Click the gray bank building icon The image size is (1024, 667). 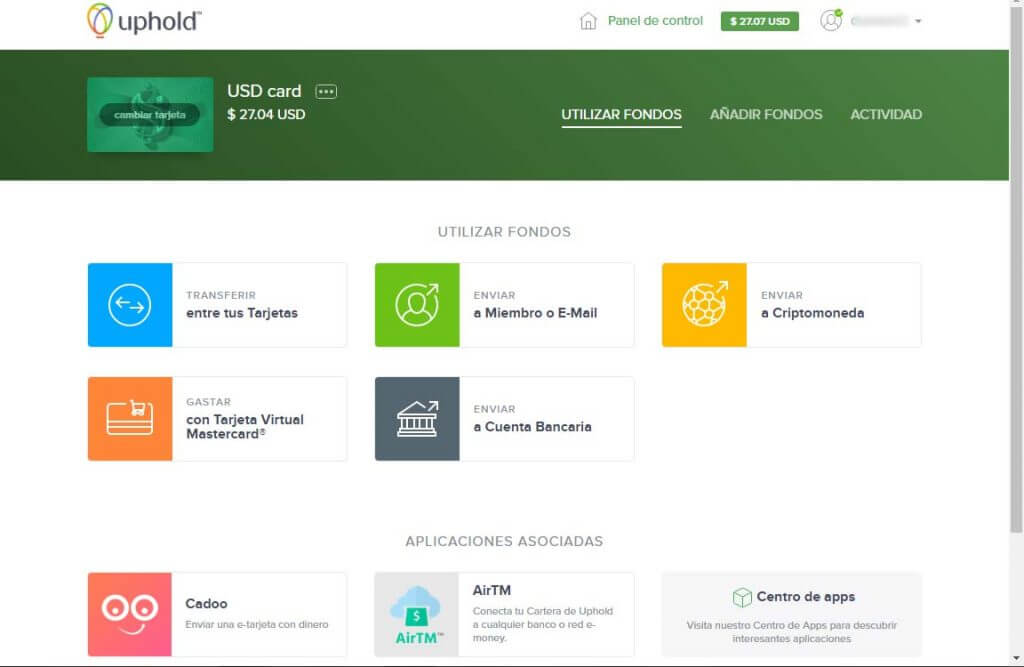pyautogui.click(x=417, y=419)
